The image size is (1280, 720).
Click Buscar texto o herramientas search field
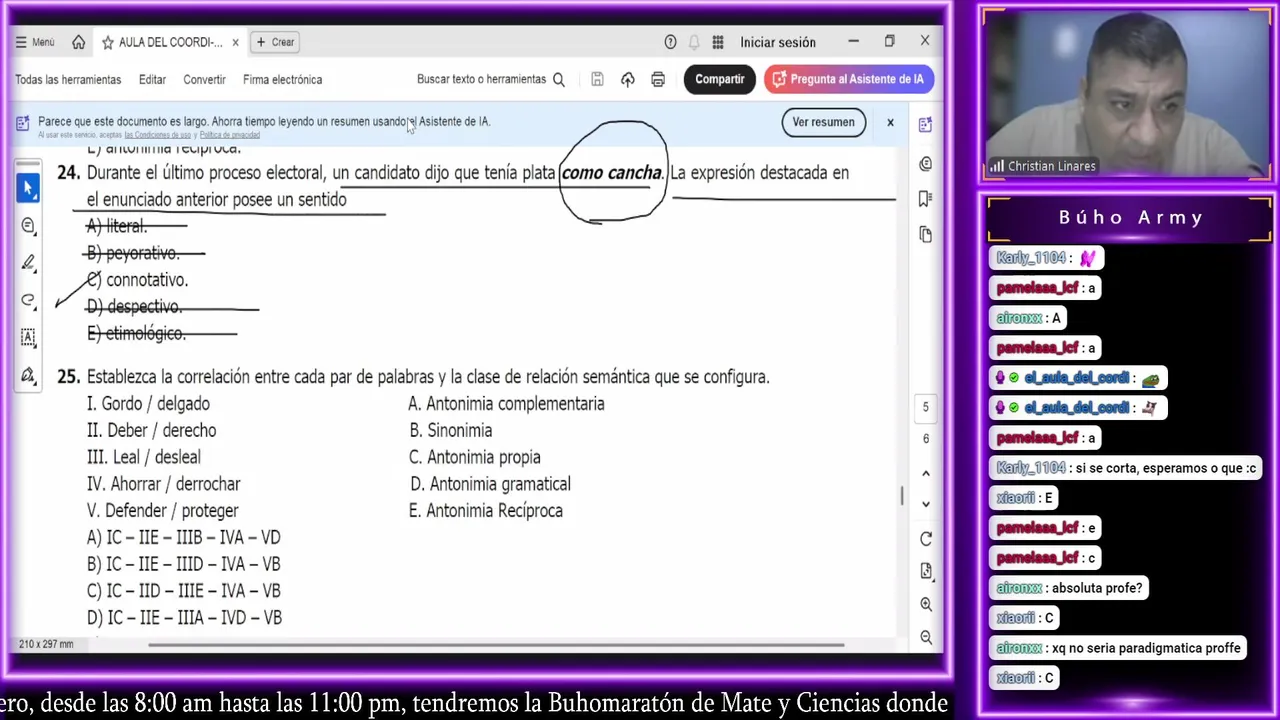coord(491,79)
